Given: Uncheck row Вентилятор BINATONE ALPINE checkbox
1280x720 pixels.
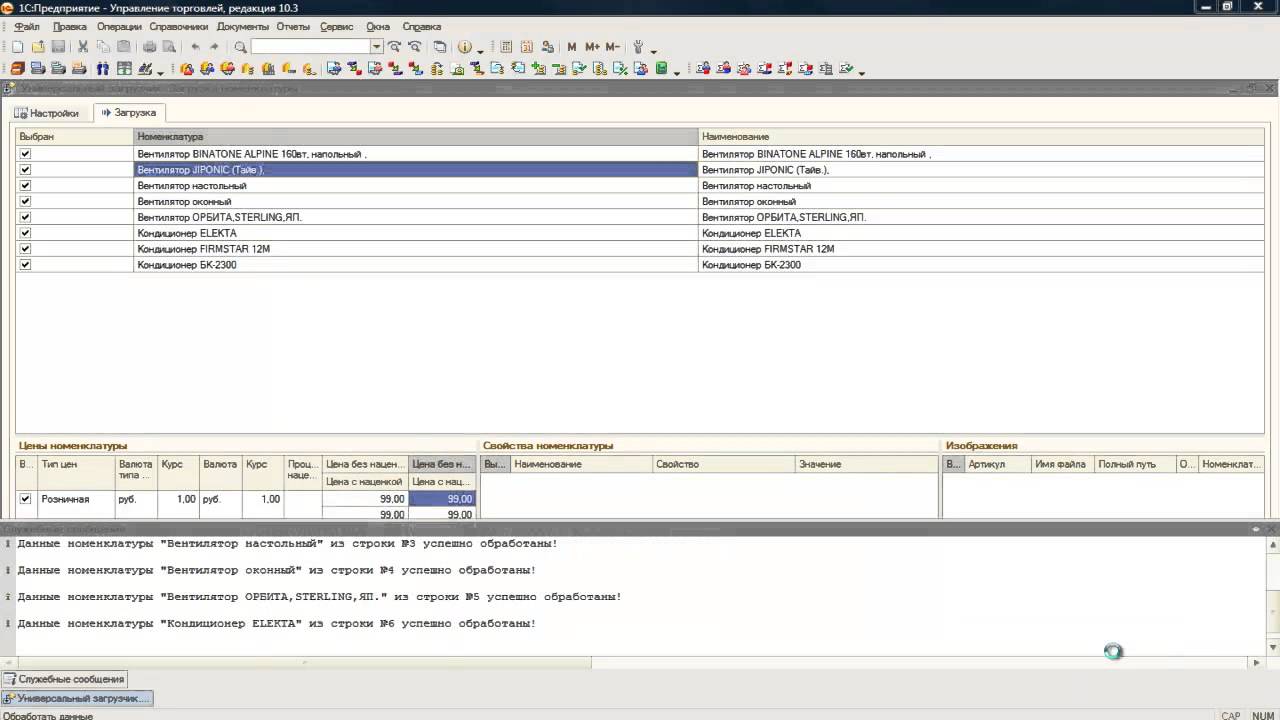Looking at the screenshot, I should click(25, 154).
